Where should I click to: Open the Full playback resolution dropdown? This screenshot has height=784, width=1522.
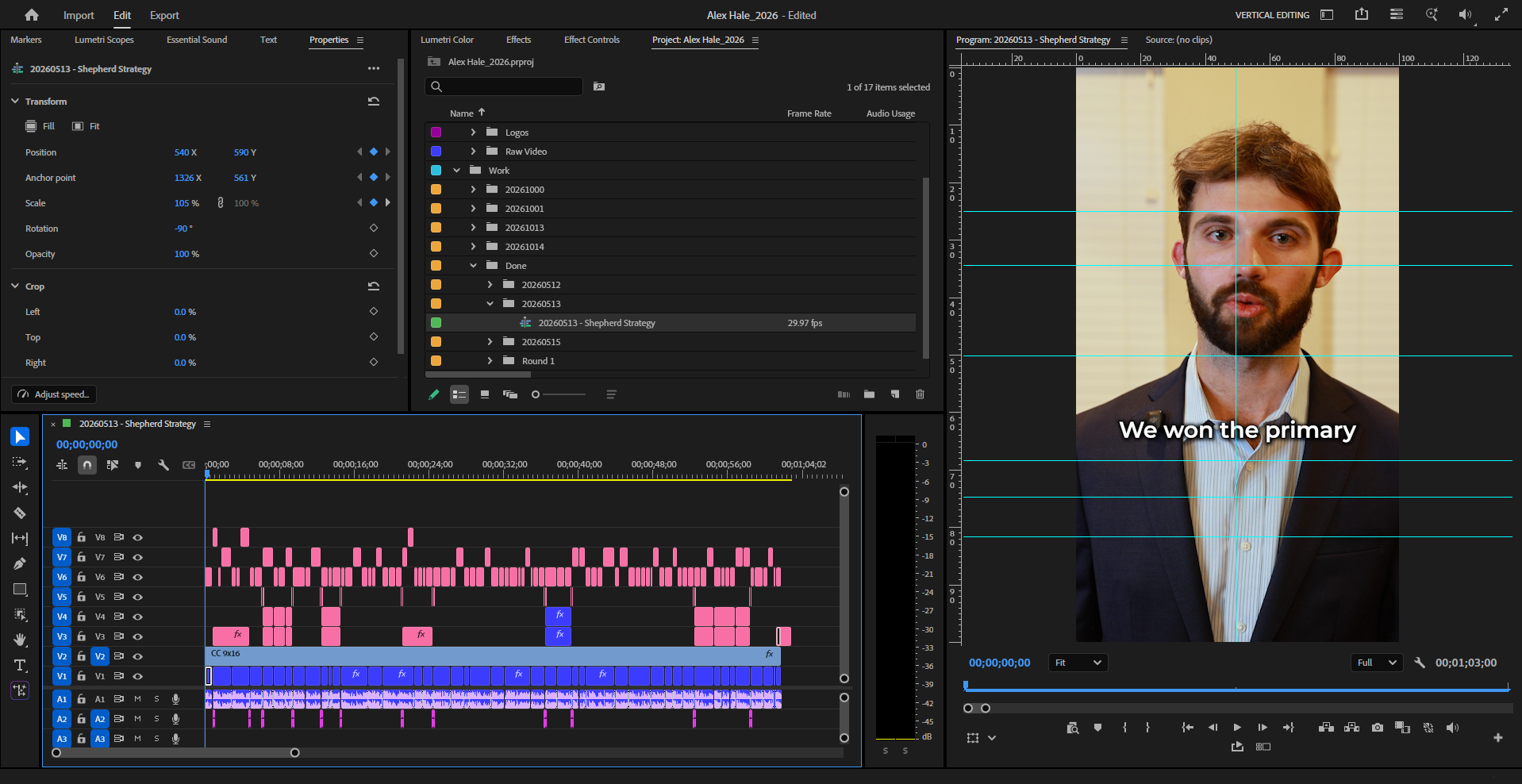[x=1377, y=663]
